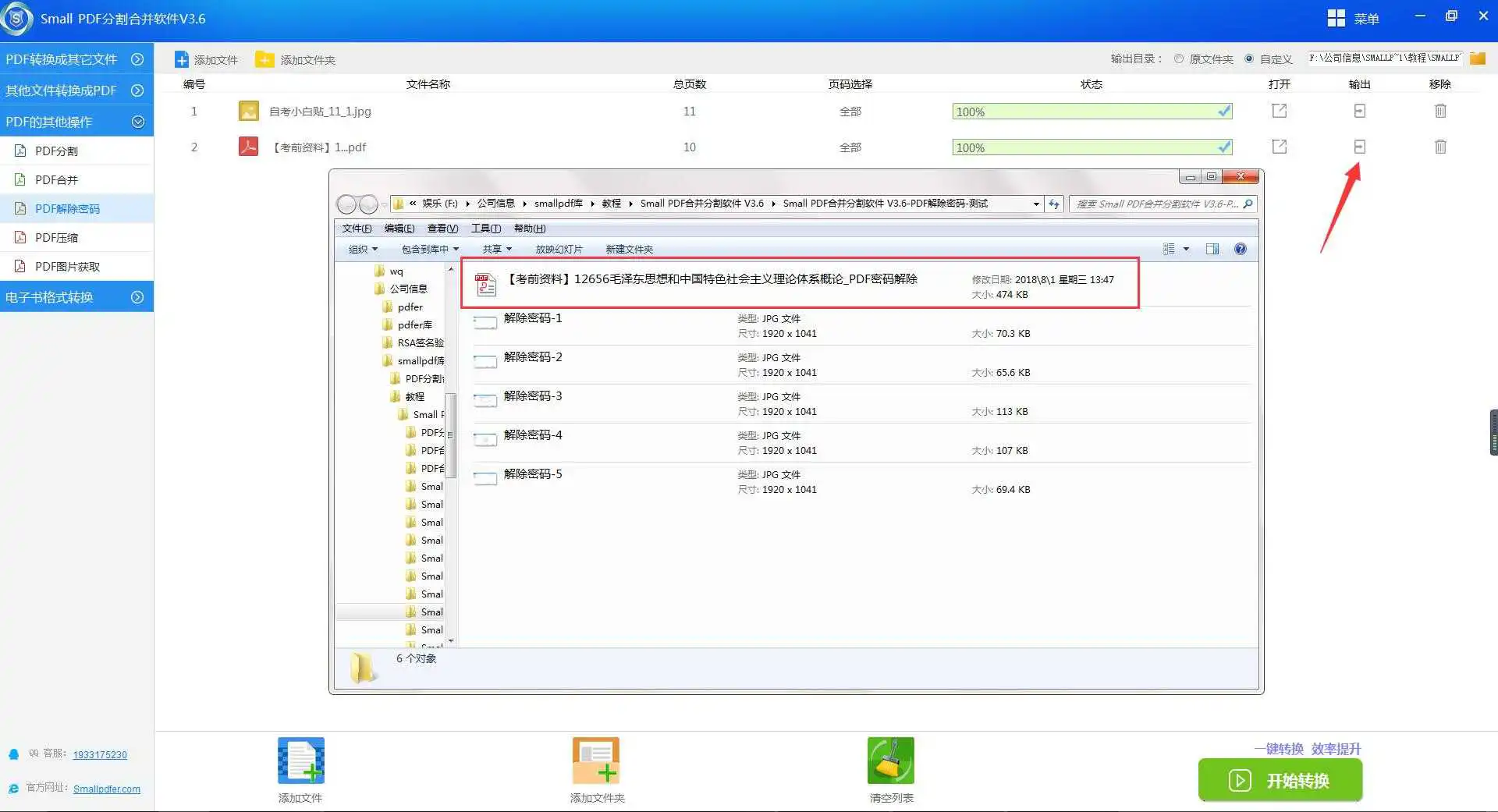Toggle the preview pane icon in explorer
The height and width of the screenshot is (812, 1498).
(x=1212, y=249)
